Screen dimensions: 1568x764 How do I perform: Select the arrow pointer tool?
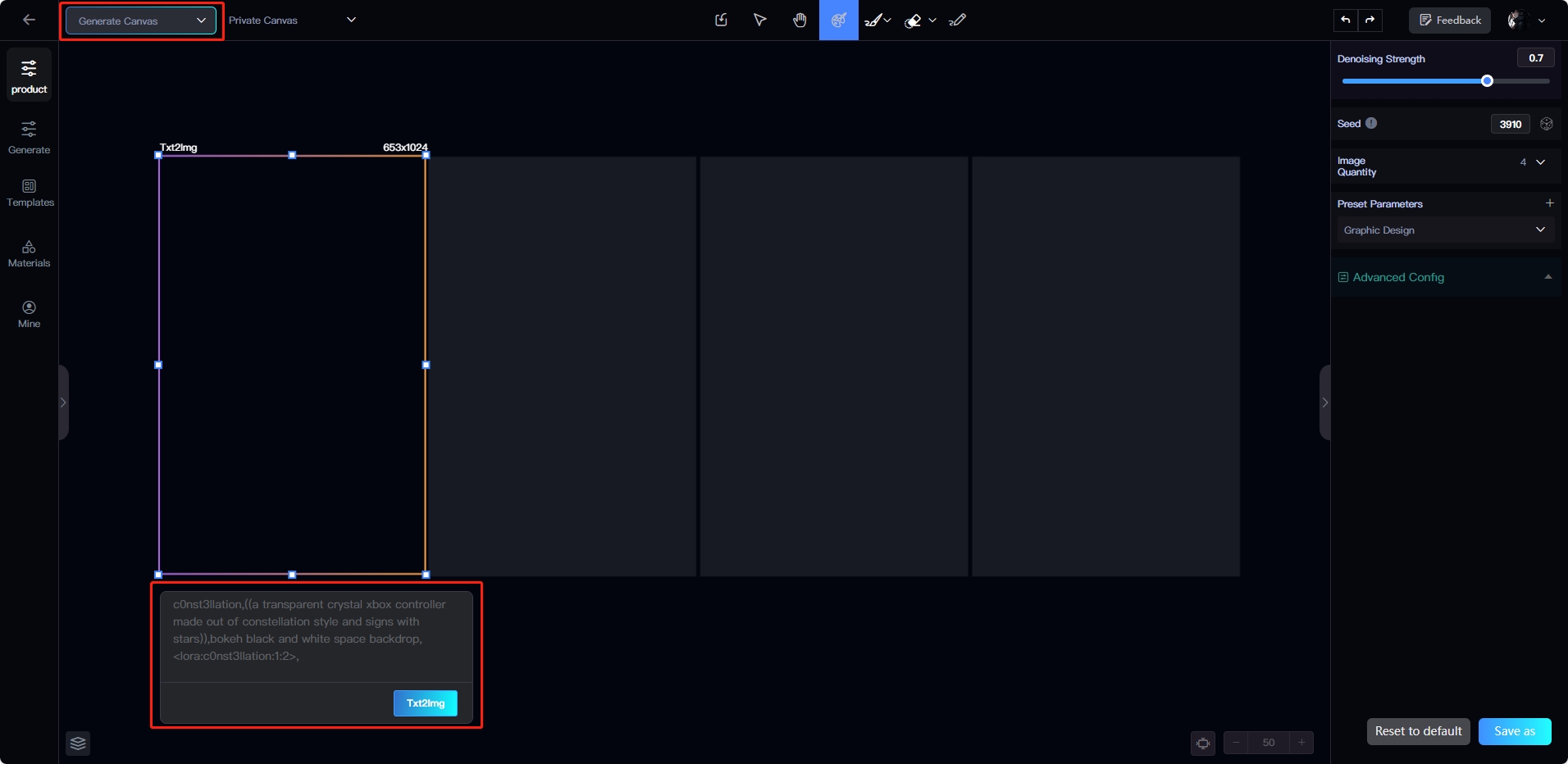[x=760, y=20]
